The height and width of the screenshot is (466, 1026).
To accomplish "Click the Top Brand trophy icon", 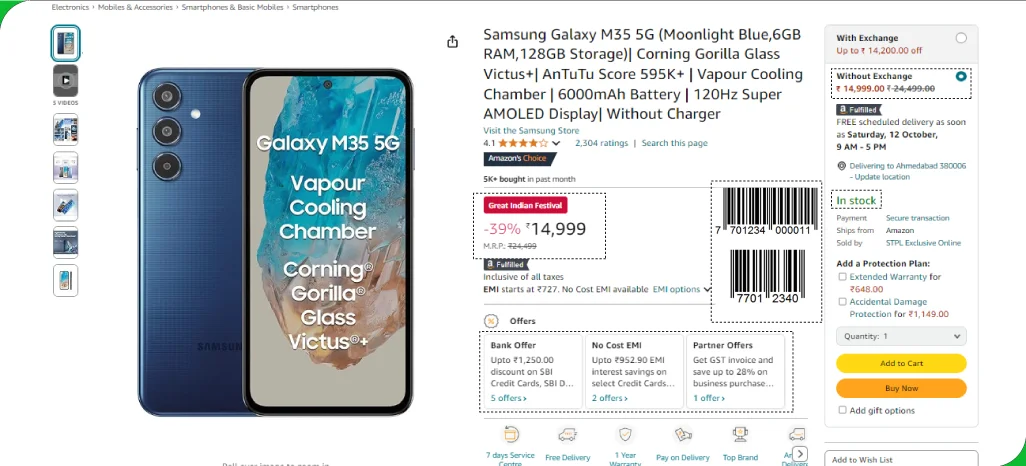I will tap(740, 434).
